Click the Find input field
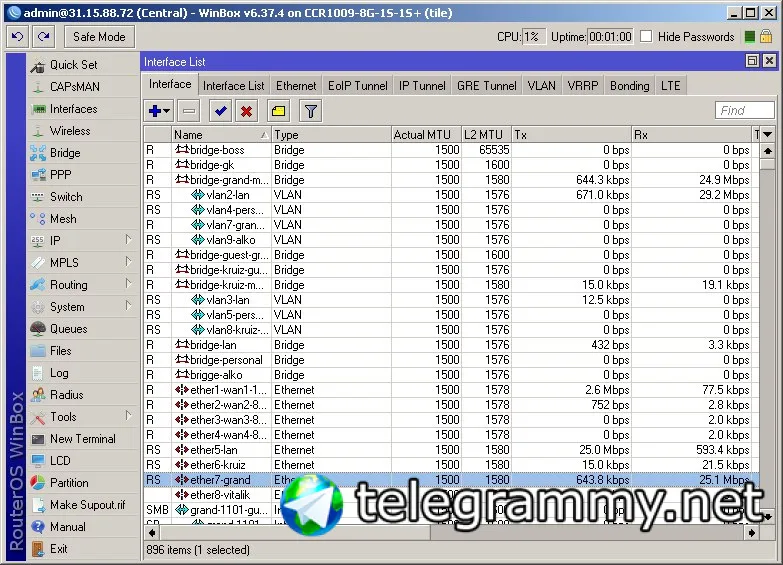 (745, 110)
